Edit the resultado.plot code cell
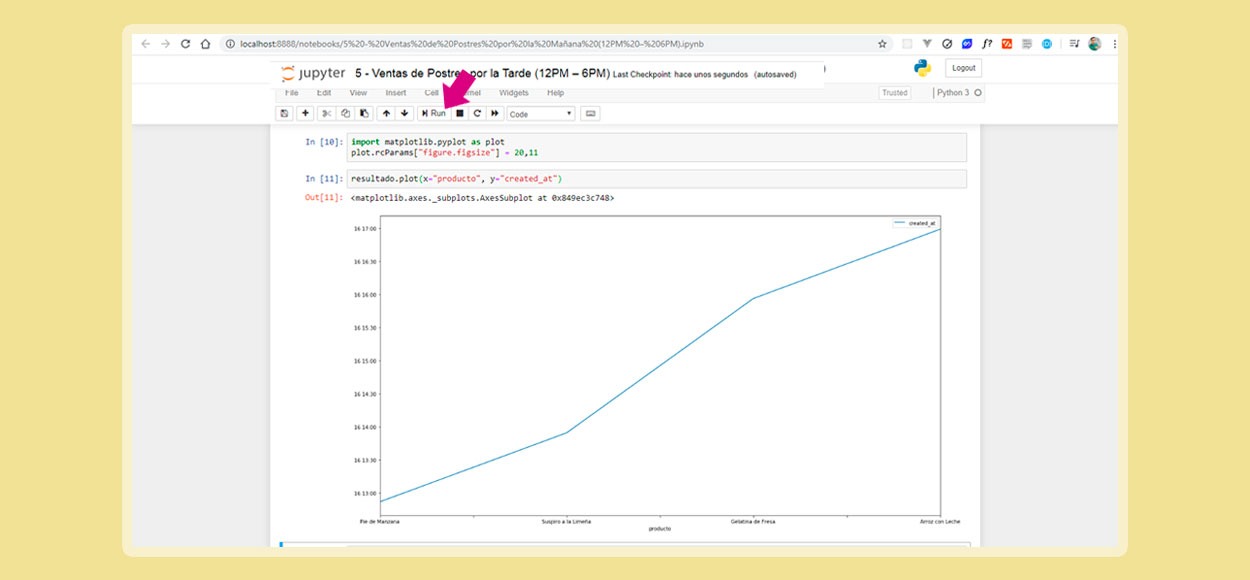This screenshot has width=1250, height=580. click(656, 179)
